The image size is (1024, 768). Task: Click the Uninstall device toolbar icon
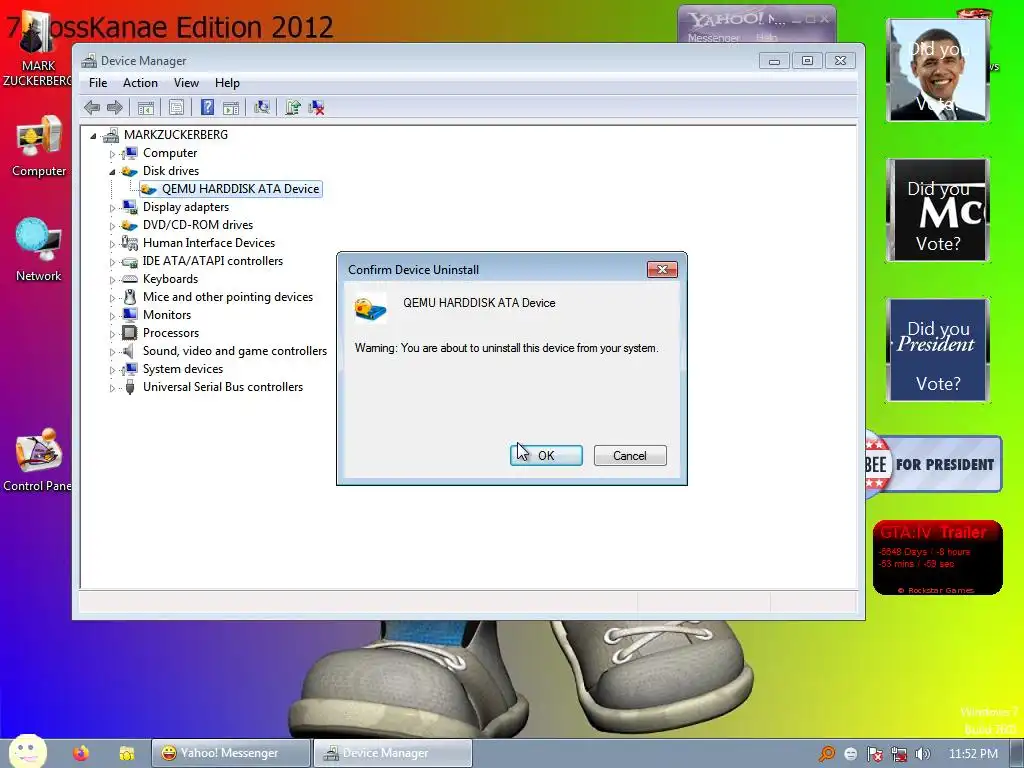coord(317,107)
